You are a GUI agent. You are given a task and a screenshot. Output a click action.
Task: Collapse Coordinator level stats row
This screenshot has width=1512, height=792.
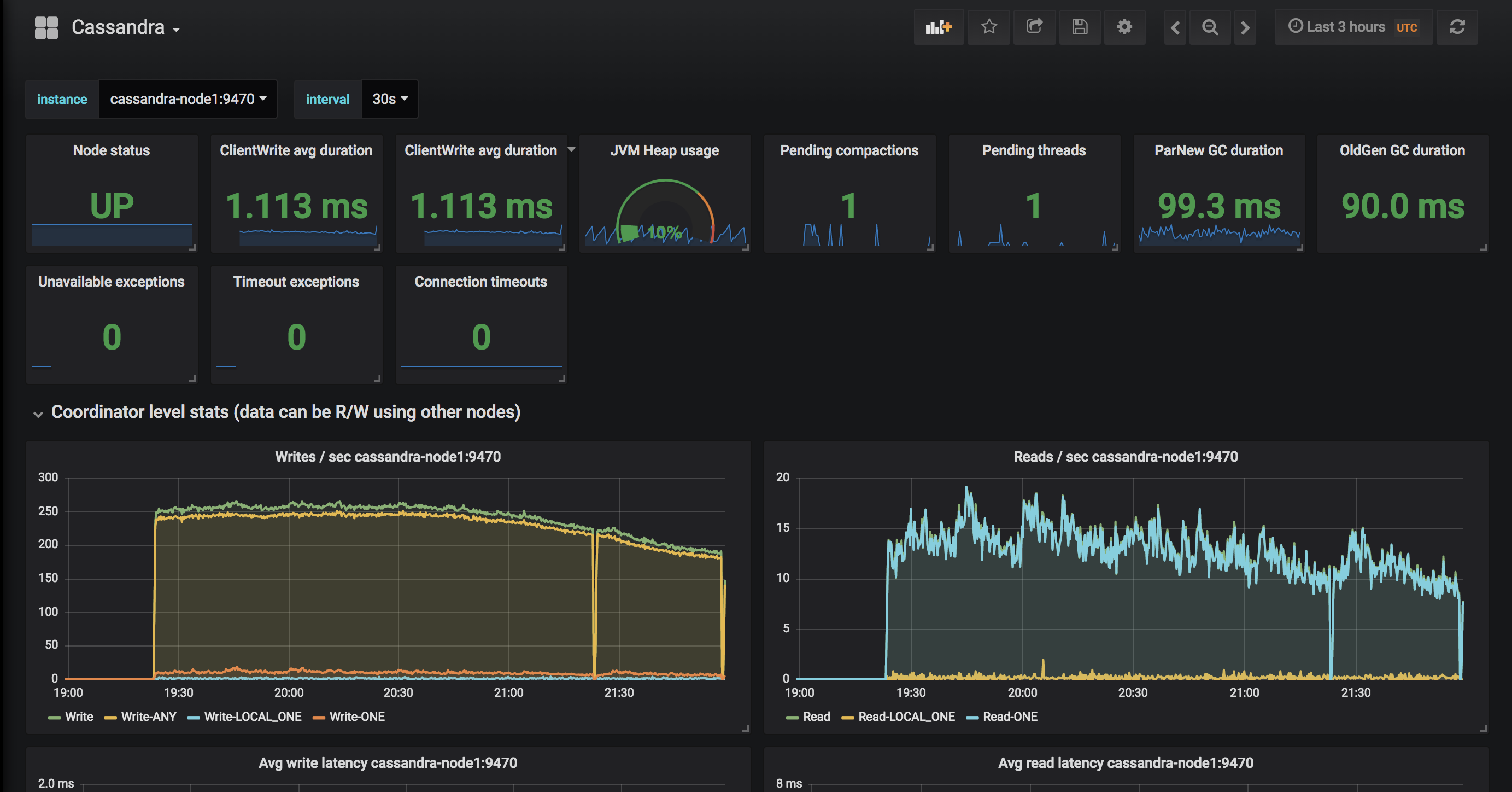point(39,414)
